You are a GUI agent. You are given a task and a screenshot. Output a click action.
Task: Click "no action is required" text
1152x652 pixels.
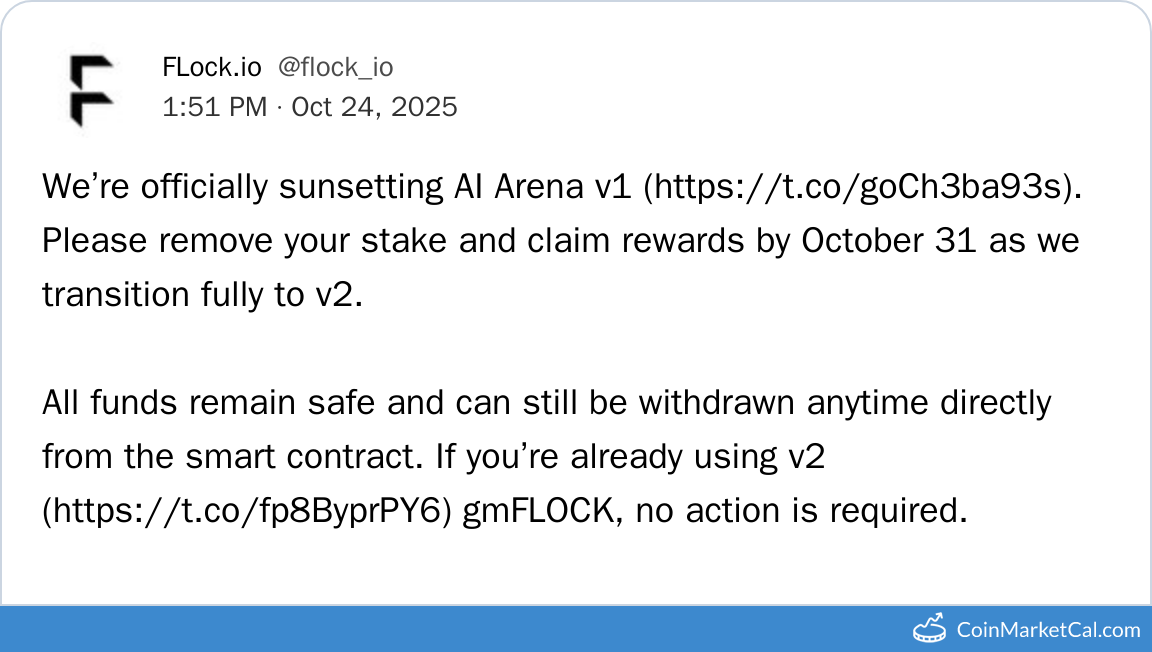(x=802, y=511)
